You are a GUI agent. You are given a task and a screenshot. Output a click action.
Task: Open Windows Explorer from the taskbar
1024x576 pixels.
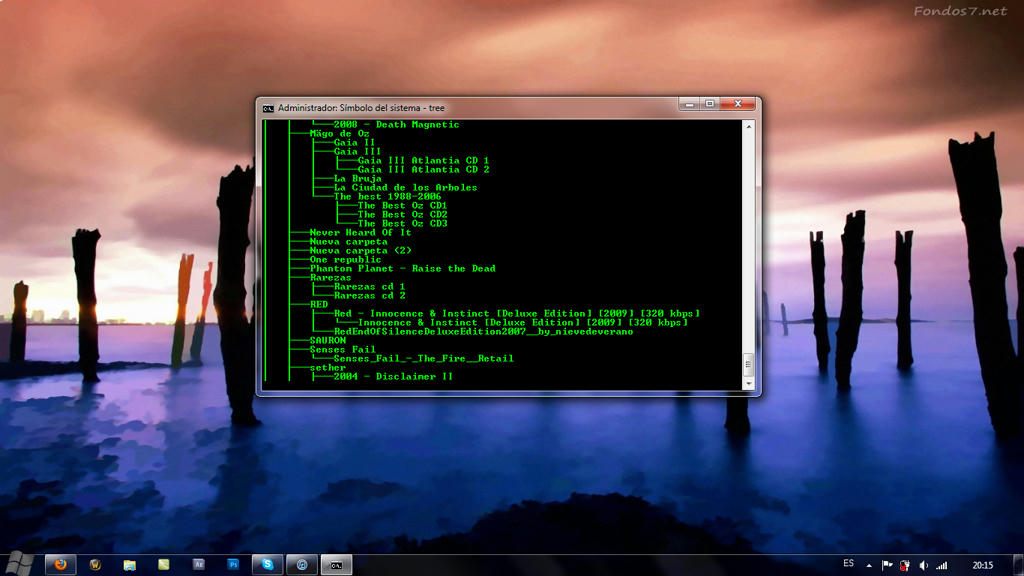129,564
